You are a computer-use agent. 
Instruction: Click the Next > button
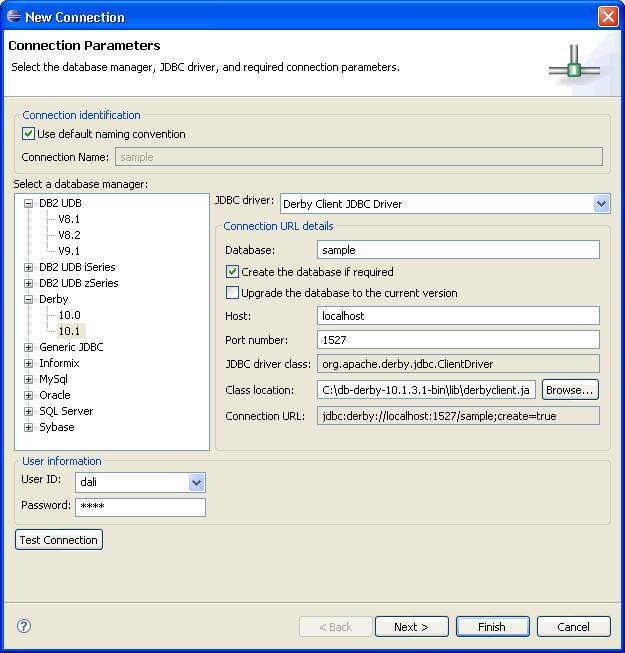click(411, 627)
